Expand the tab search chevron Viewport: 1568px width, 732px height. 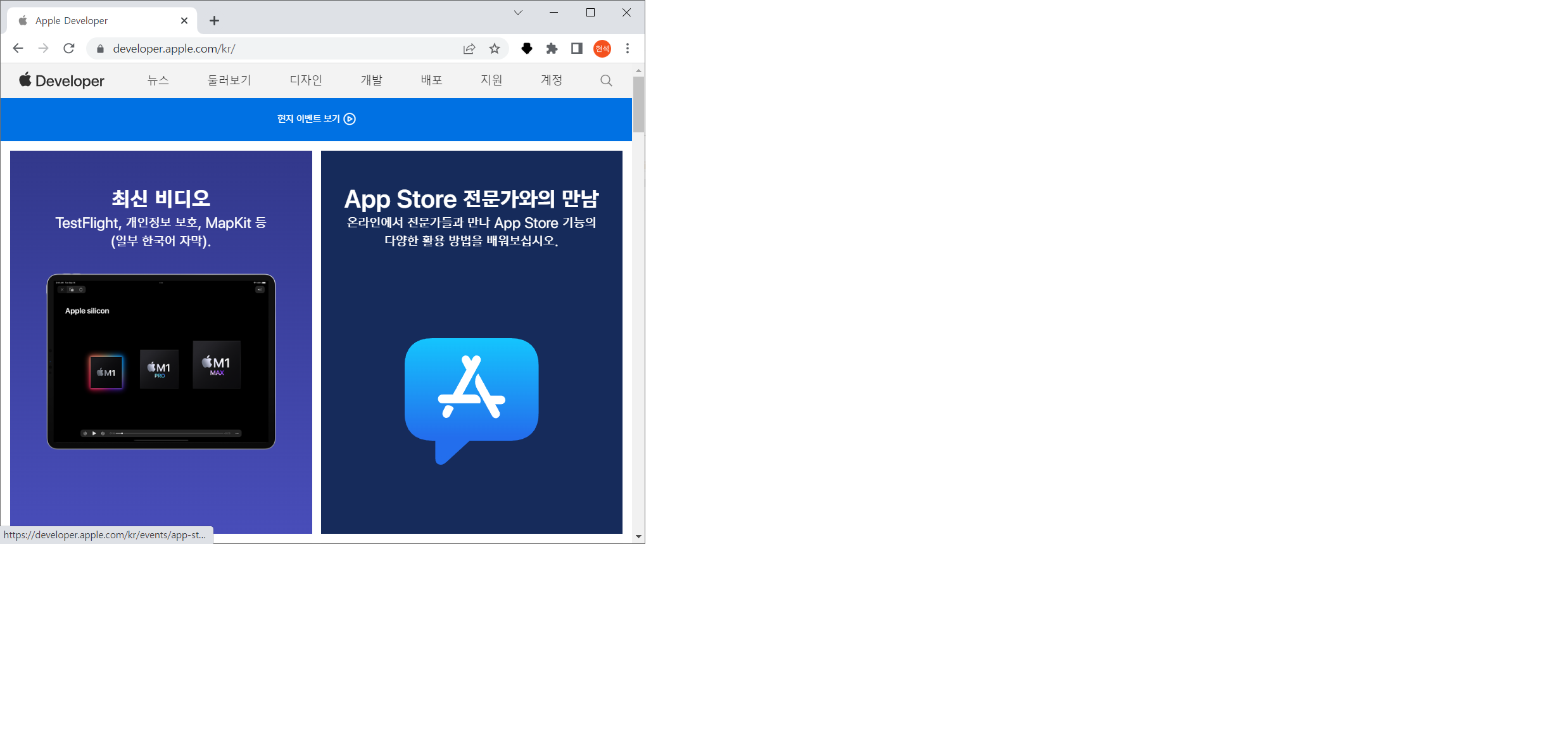518,13
